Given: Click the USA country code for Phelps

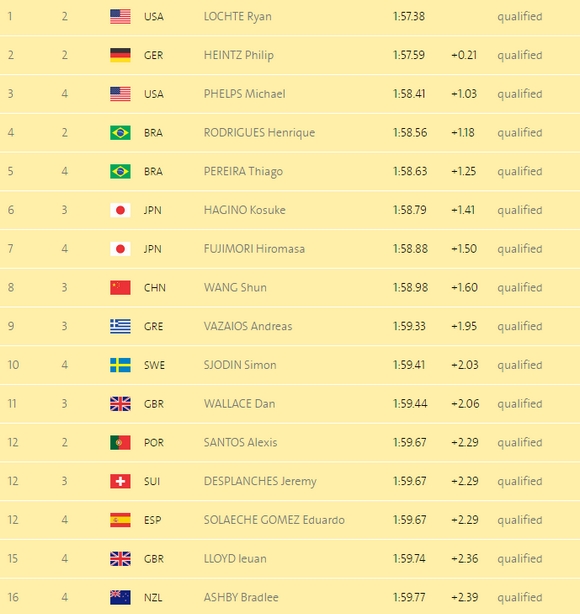Looking at the screenshot, I should pyautogui.click(x=154, y=94).
